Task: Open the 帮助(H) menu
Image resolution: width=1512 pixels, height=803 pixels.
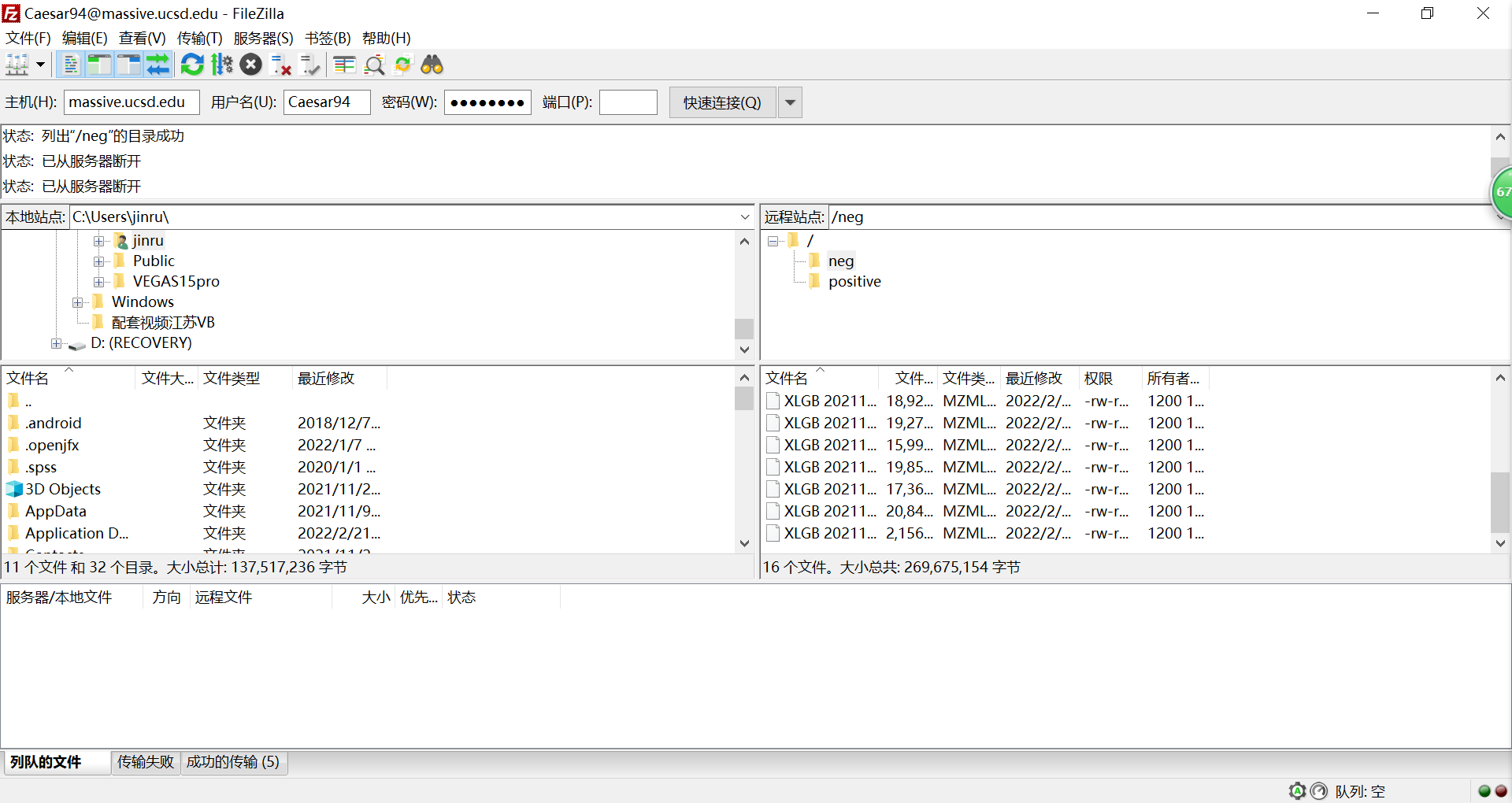Action: 387,38
